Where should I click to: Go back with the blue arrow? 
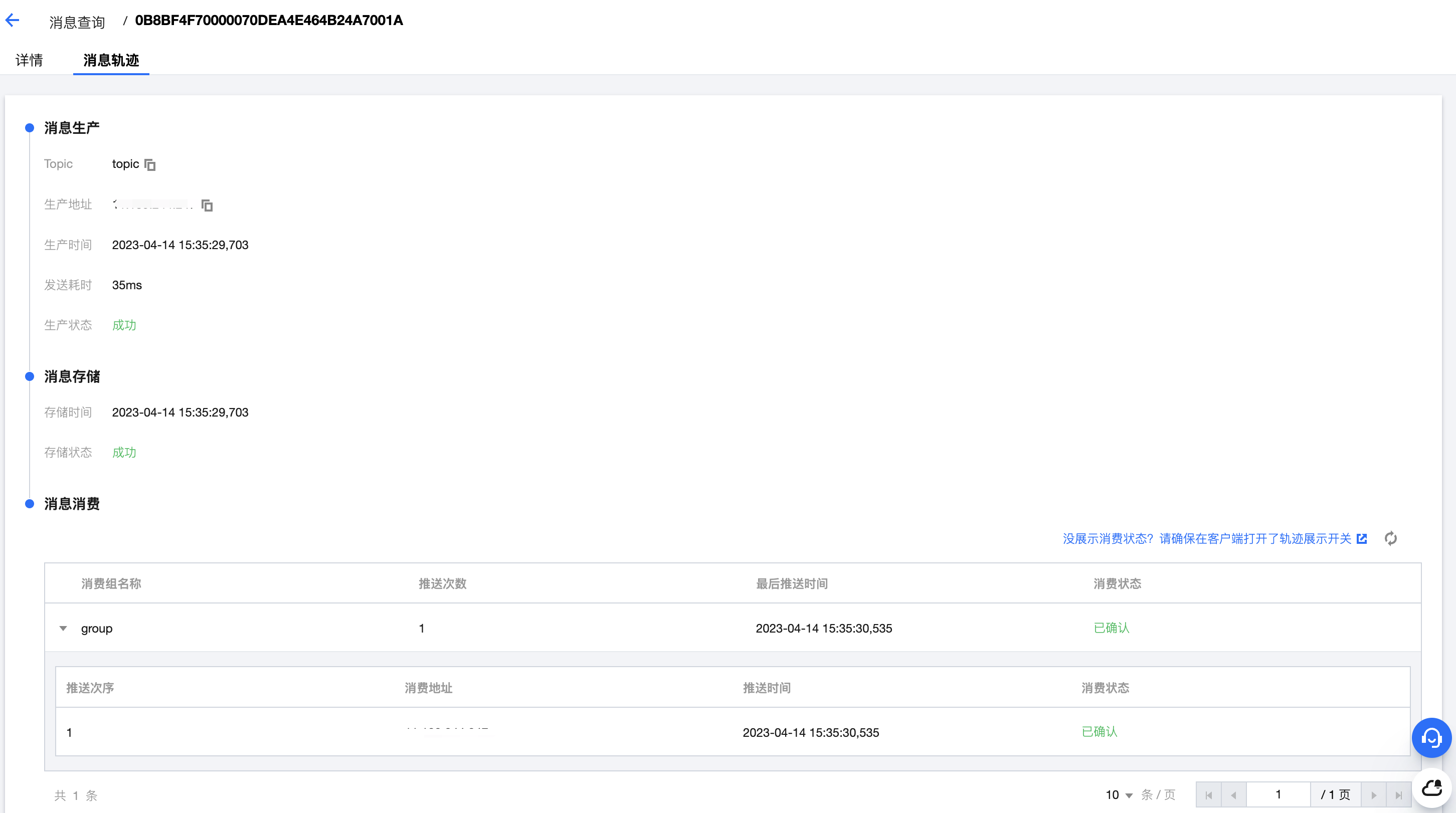tap(13, 21)
